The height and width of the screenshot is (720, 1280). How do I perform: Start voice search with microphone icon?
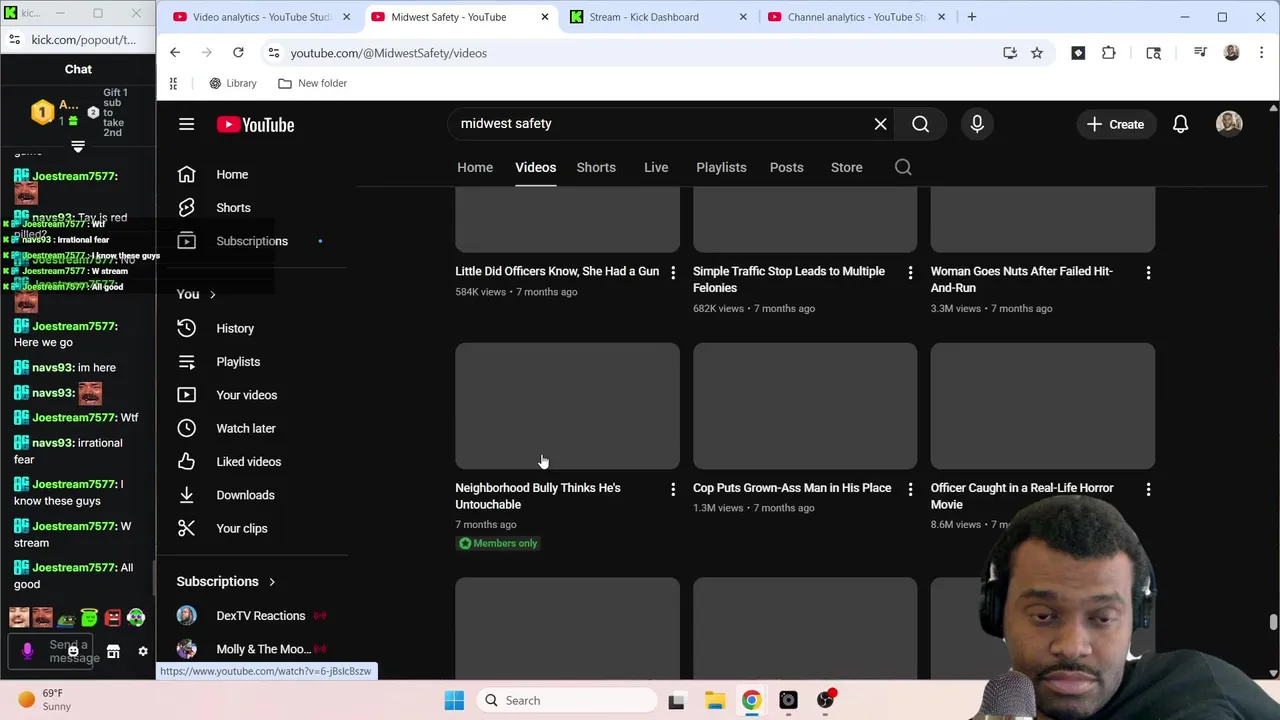(x=977, y=124)
